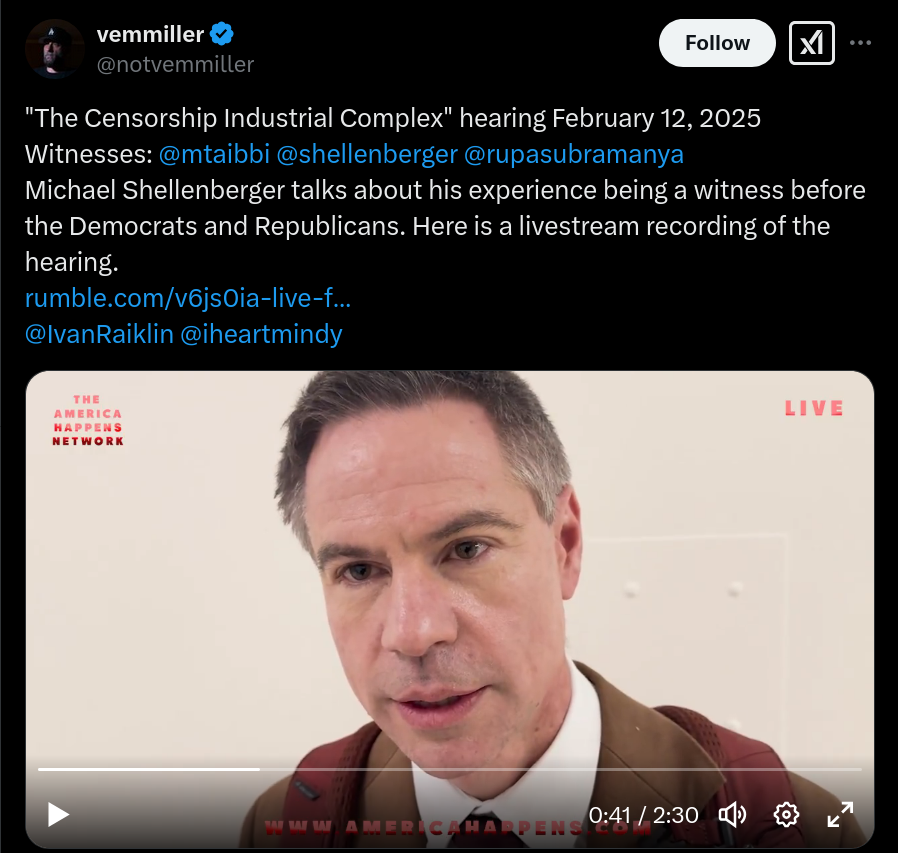
Task: Follow vemmiller account
Action: pyautogui.click(x=717, y=43)
